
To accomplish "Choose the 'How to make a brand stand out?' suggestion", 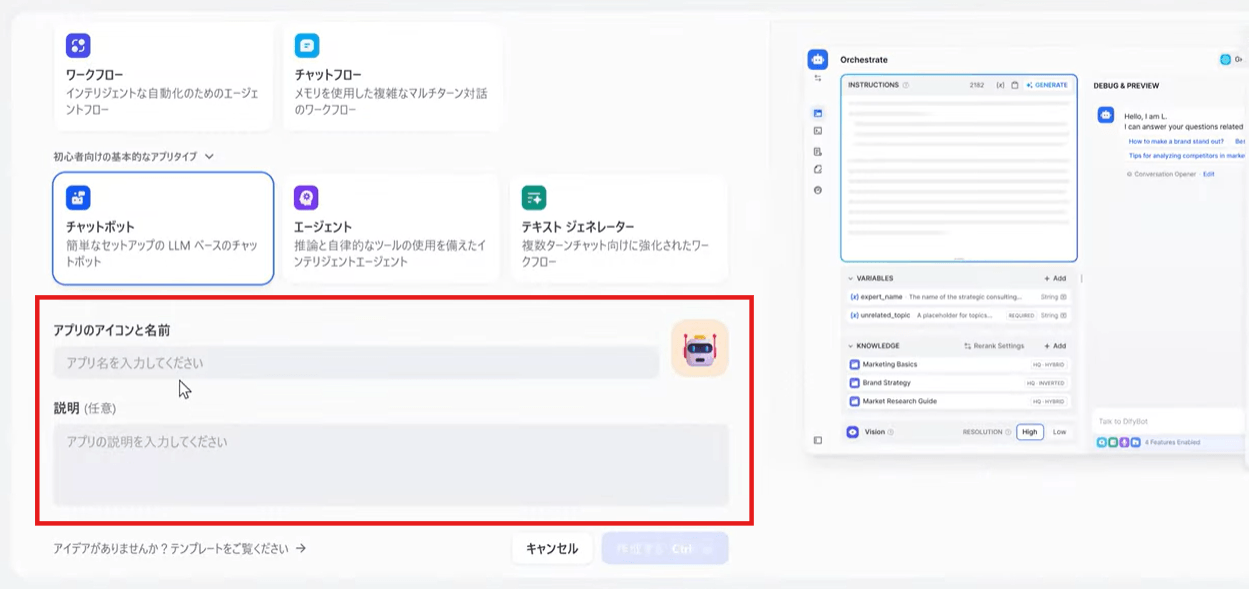I will (x=1176, y=141).
